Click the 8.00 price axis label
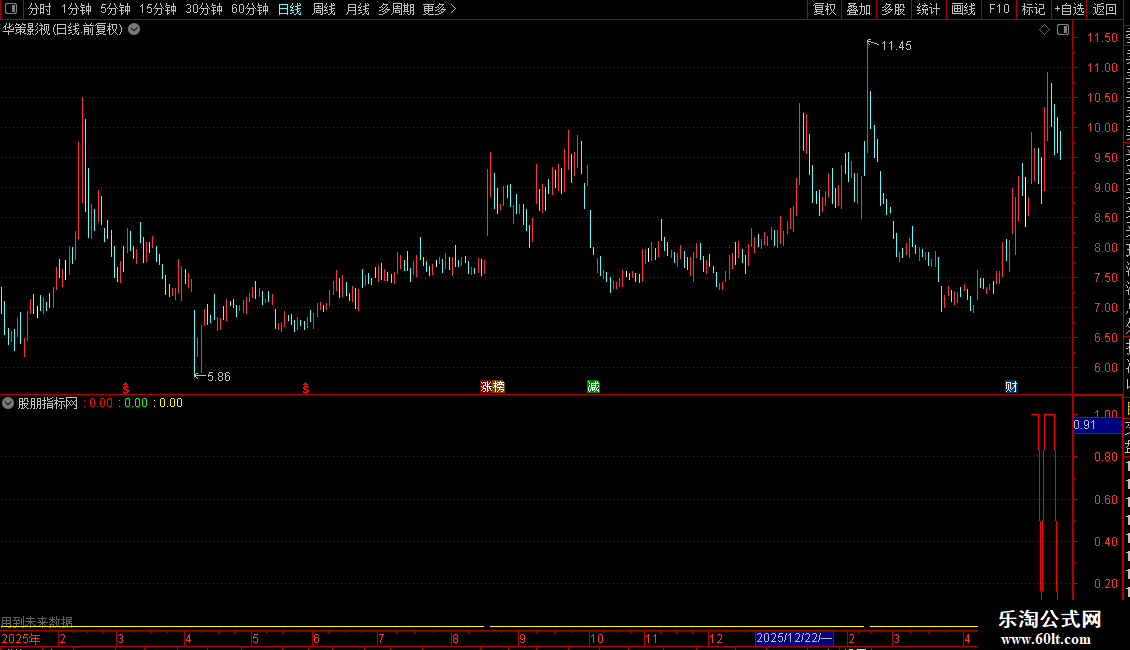The width and height of the screenshot is (1130, 650). click(x=1105, y=247)
